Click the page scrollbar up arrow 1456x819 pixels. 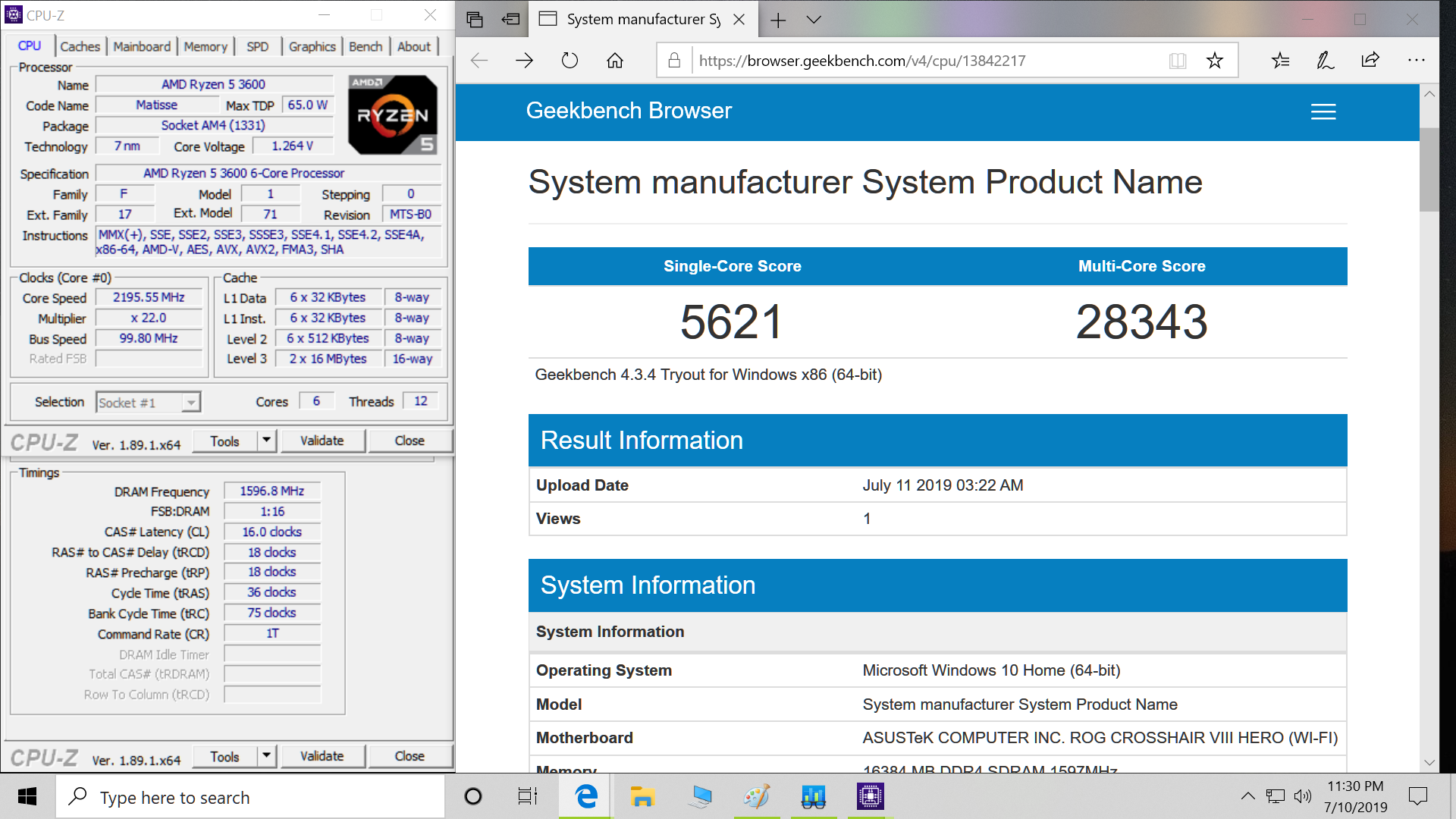click(x=1429, y=94)
